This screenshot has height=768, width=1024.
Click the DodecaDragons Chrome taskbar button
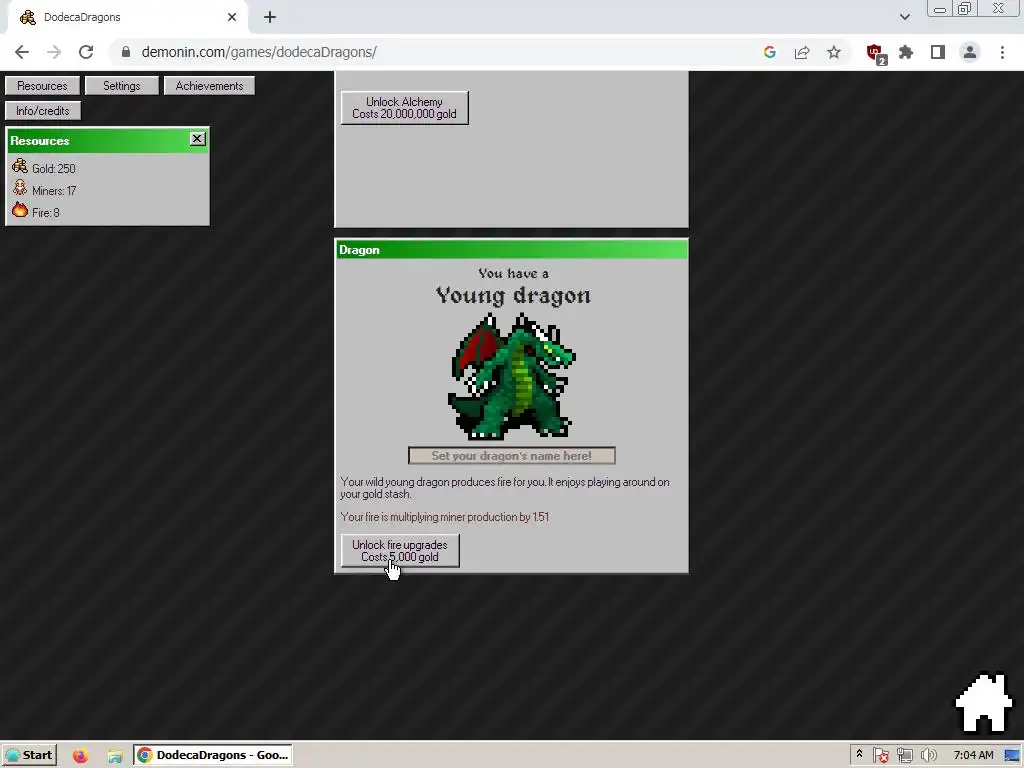[213, 755]
